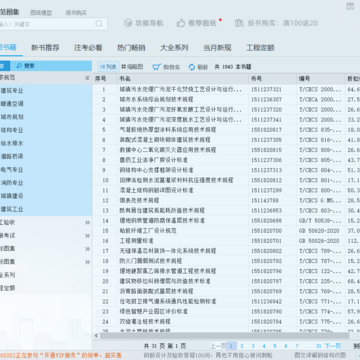Select 结构专业 in category tree
The height and width of the screenshot is (360, 360).
12,130
